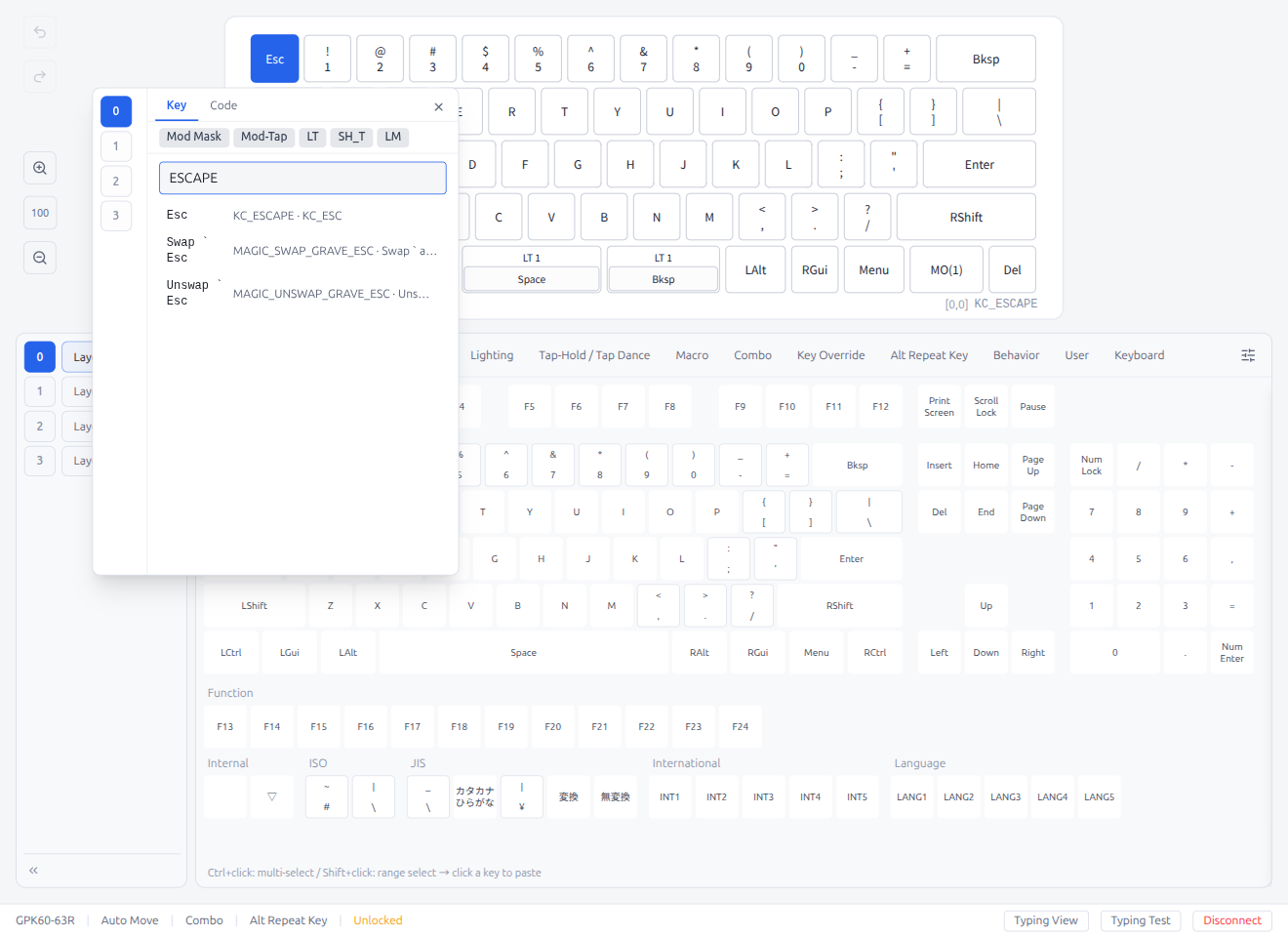Click the undo arrow icon
This screenshot has width=1288, height=937.
40,32
